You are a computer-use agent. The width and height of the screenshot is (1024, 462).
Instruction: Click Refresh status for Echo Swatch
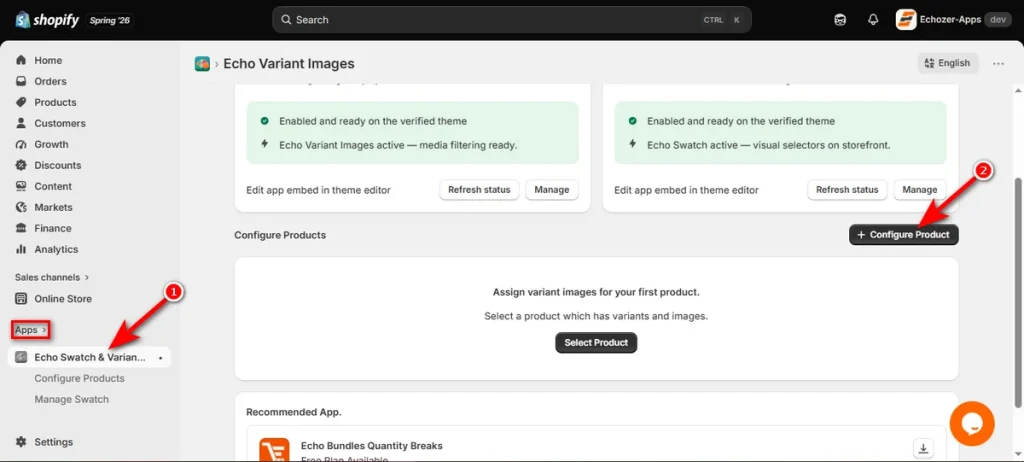(x=848, y=190)
